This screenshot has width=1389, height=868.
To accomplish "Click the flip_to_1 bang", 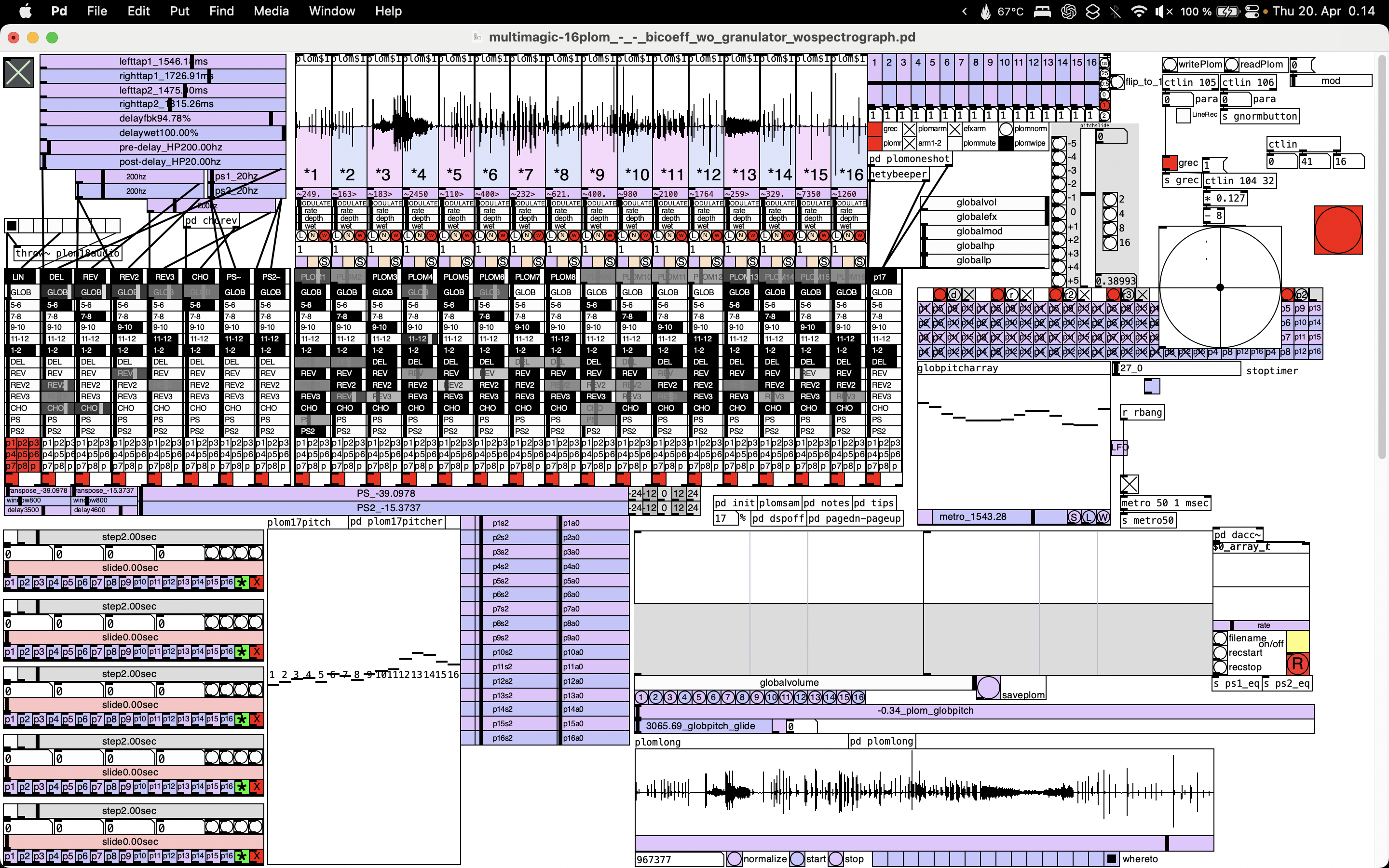I will pos(1117,81).
